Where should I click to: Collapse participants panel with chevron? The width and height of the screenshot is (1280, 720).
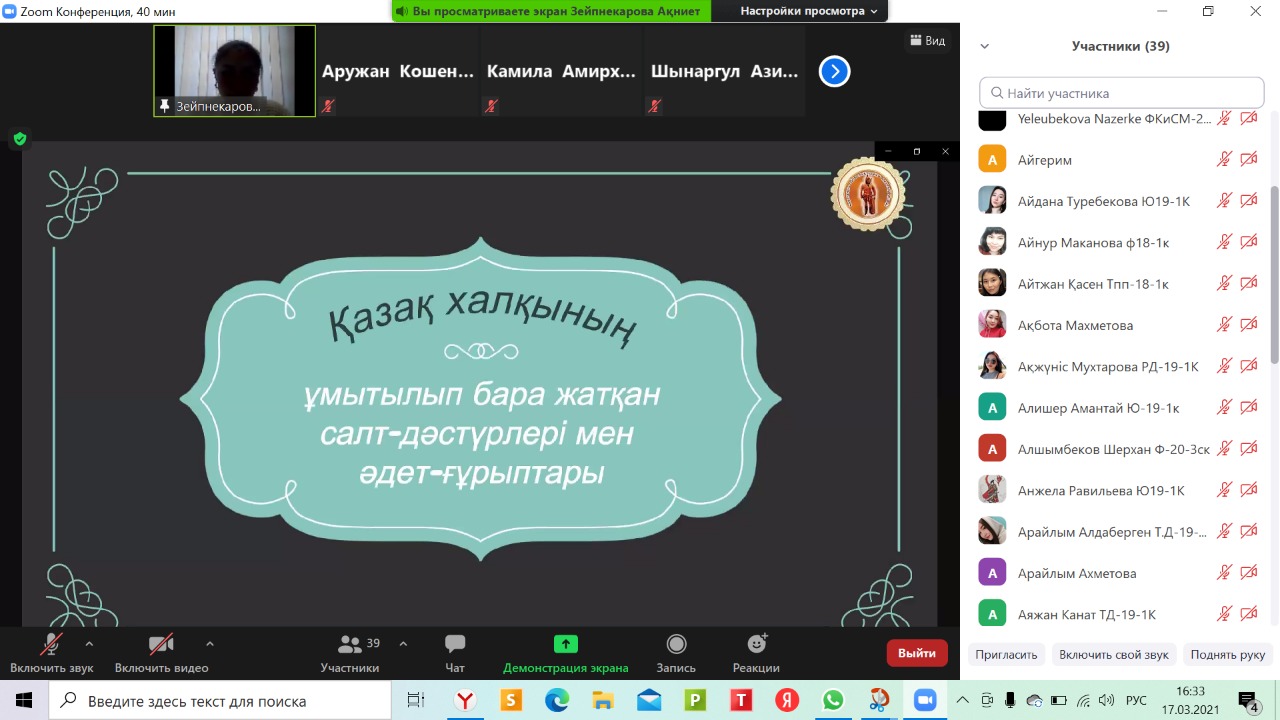pyautogui.click(x=984, y=46)
